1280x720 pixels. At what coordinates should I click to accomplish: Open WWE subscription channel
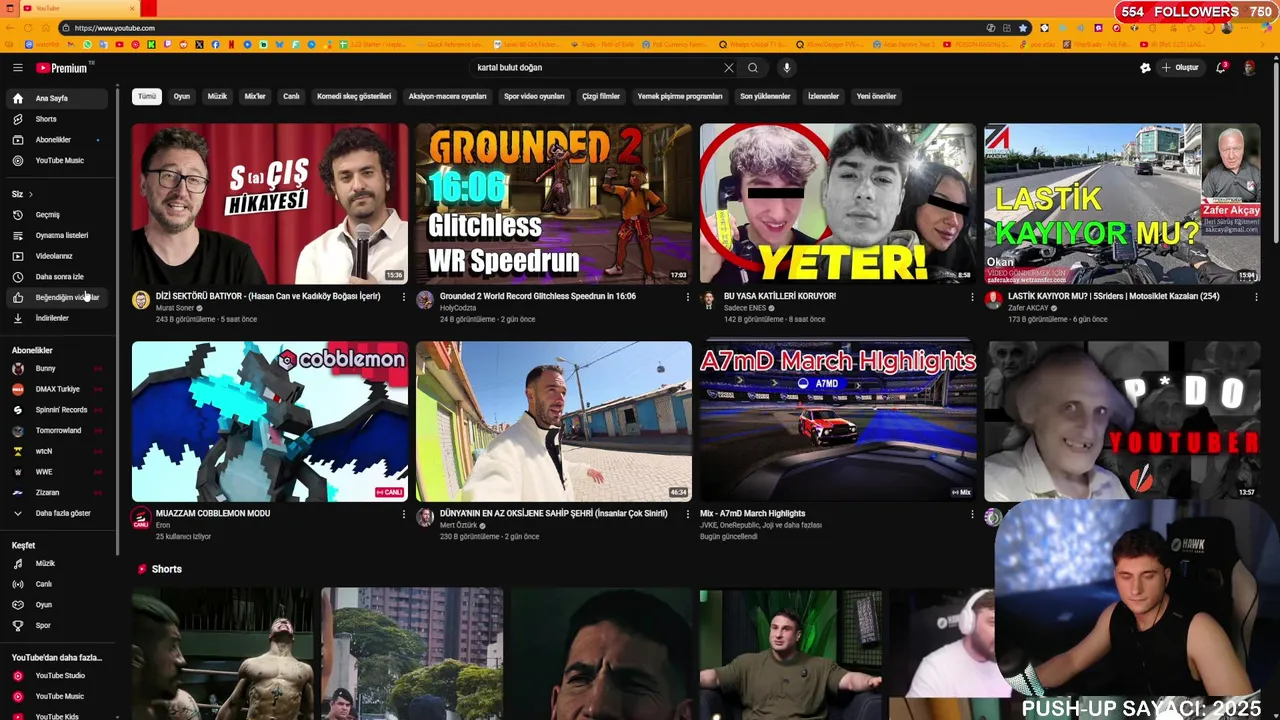tap(58, 472)
